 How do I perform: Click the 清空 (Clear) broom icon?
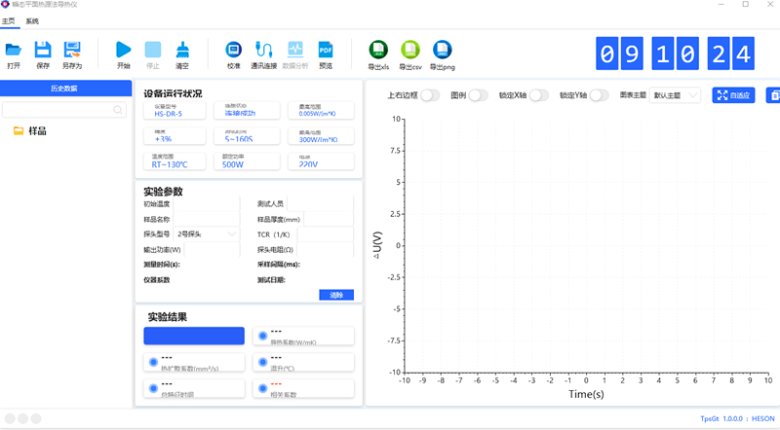tap(182, 50)
